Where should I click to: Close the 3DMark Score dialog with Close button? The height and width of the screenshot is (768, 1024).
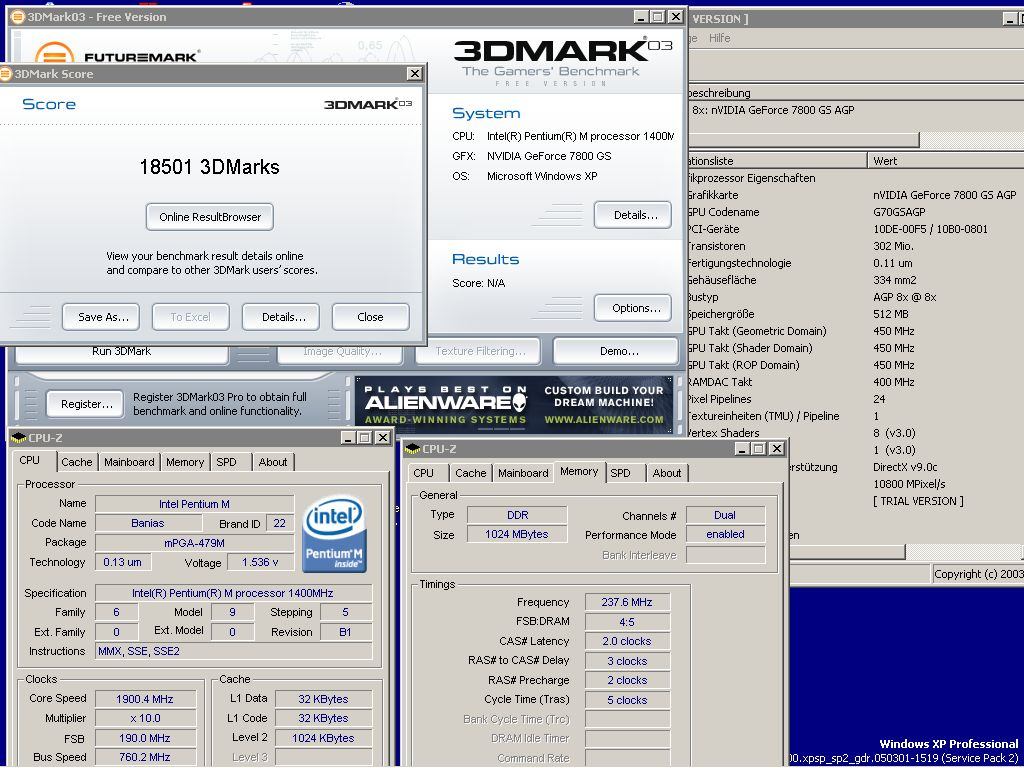[x=370, y=317]
